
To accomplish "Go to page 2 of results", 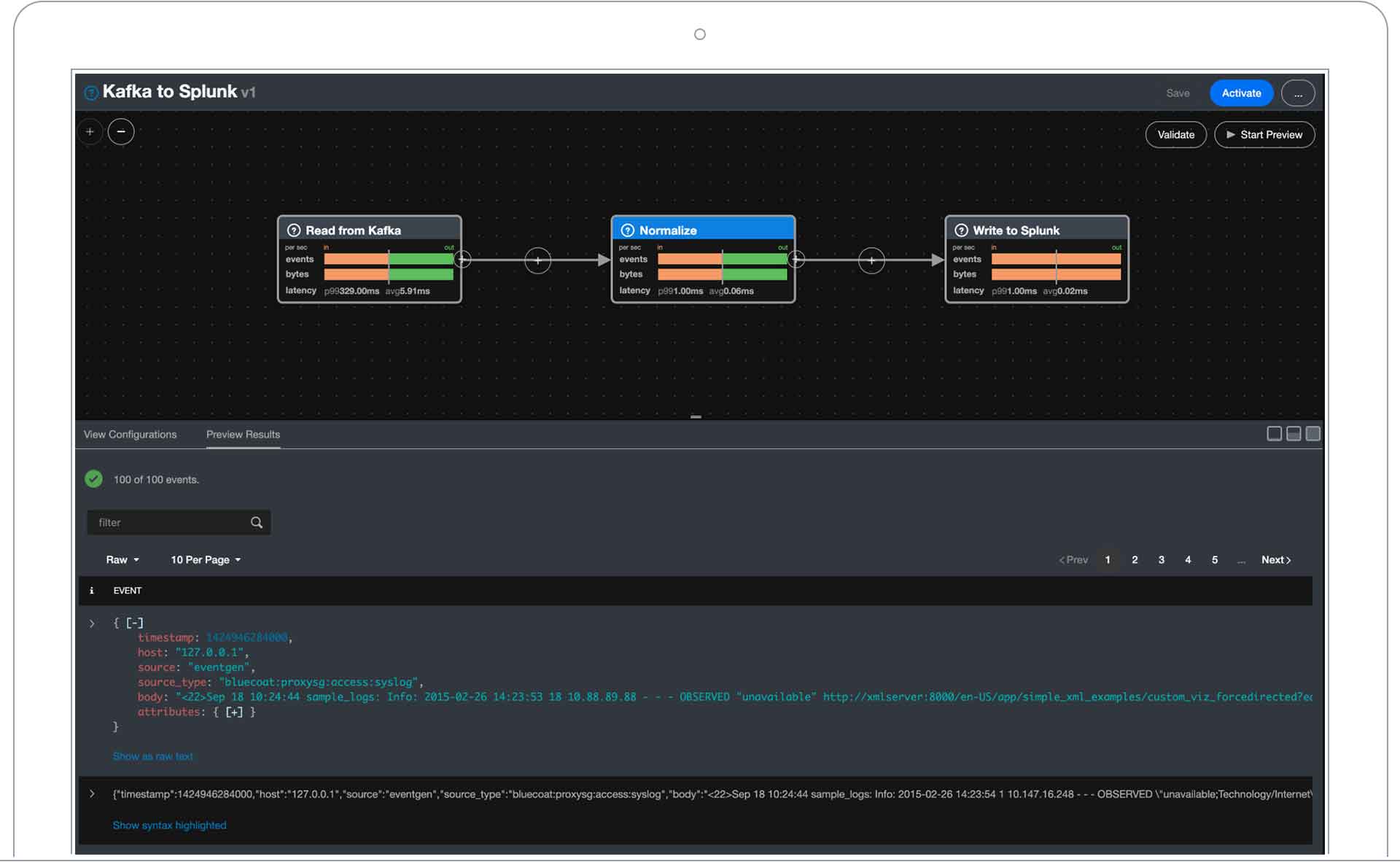I will (1135, 560).
